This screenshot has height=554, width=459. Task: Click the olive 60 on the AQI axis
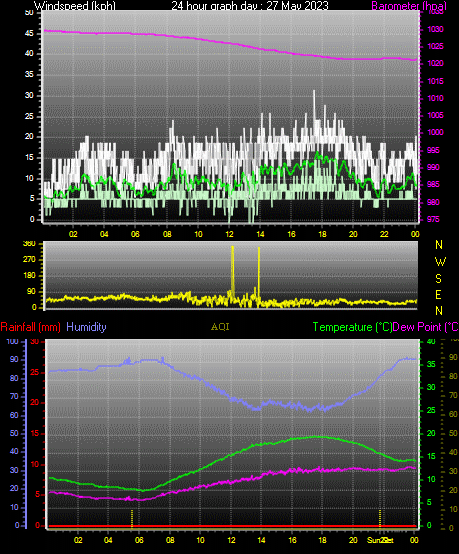click(453, 414)
